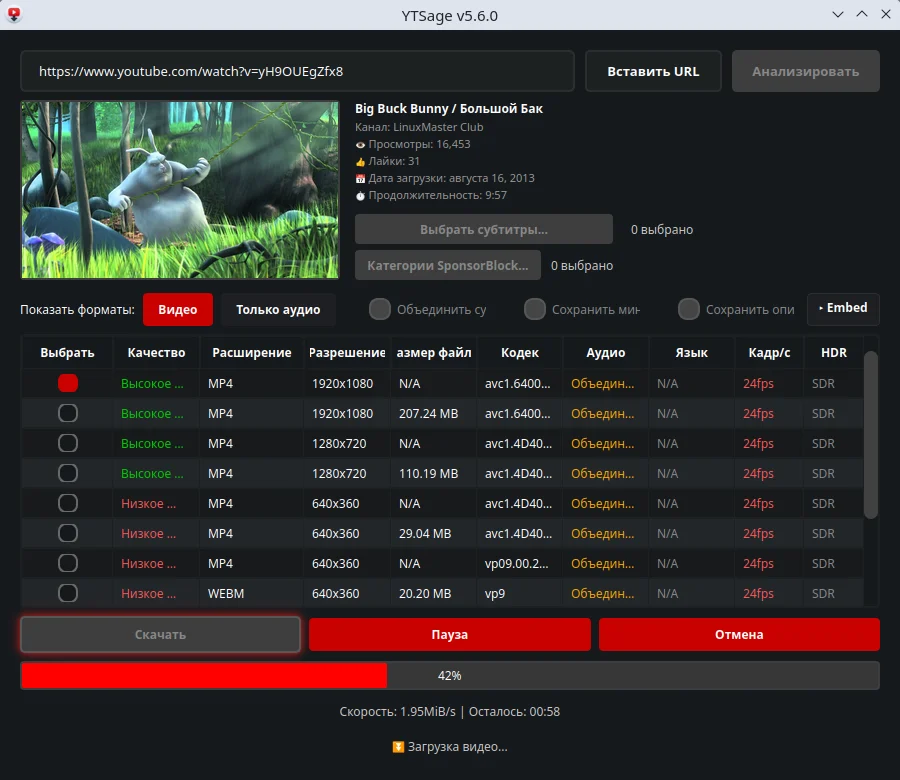This screenshot has height=780, width=900.
Task: Sort by the Кодек column header
Action: click(519, 352)
